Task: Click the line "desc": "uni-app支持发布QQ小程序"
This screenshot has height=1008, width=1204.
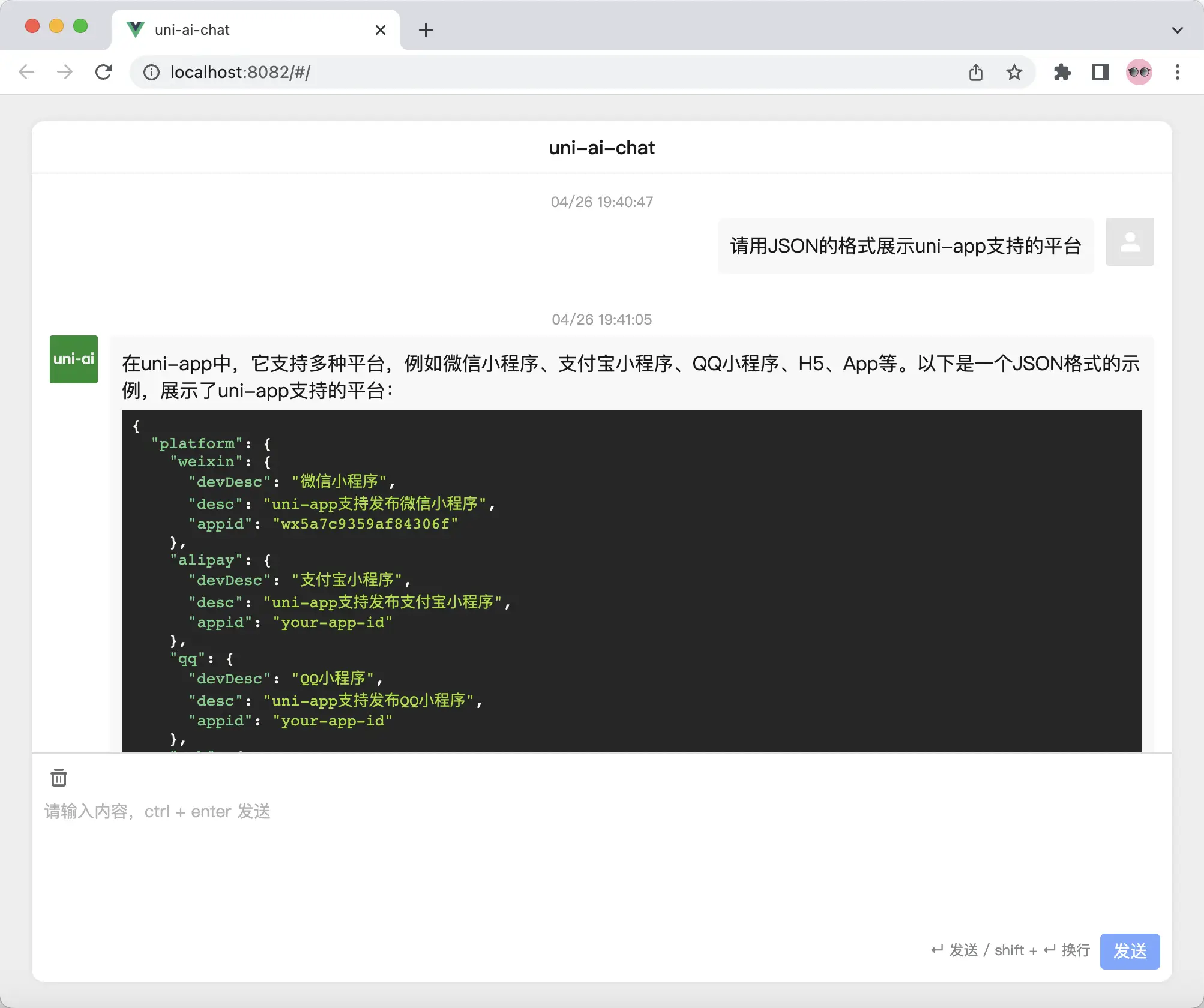Action: point(336,700)
